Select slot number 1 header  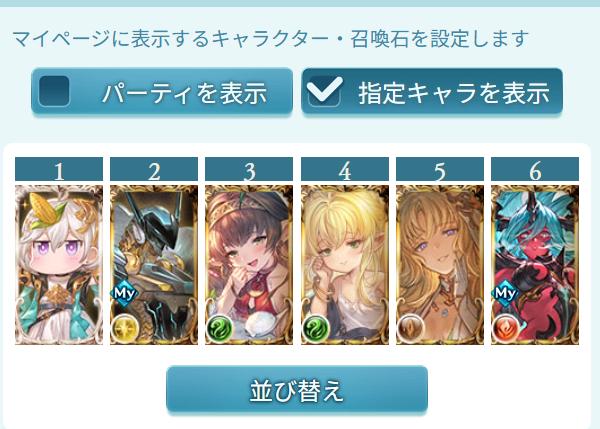tap(59, 169)
